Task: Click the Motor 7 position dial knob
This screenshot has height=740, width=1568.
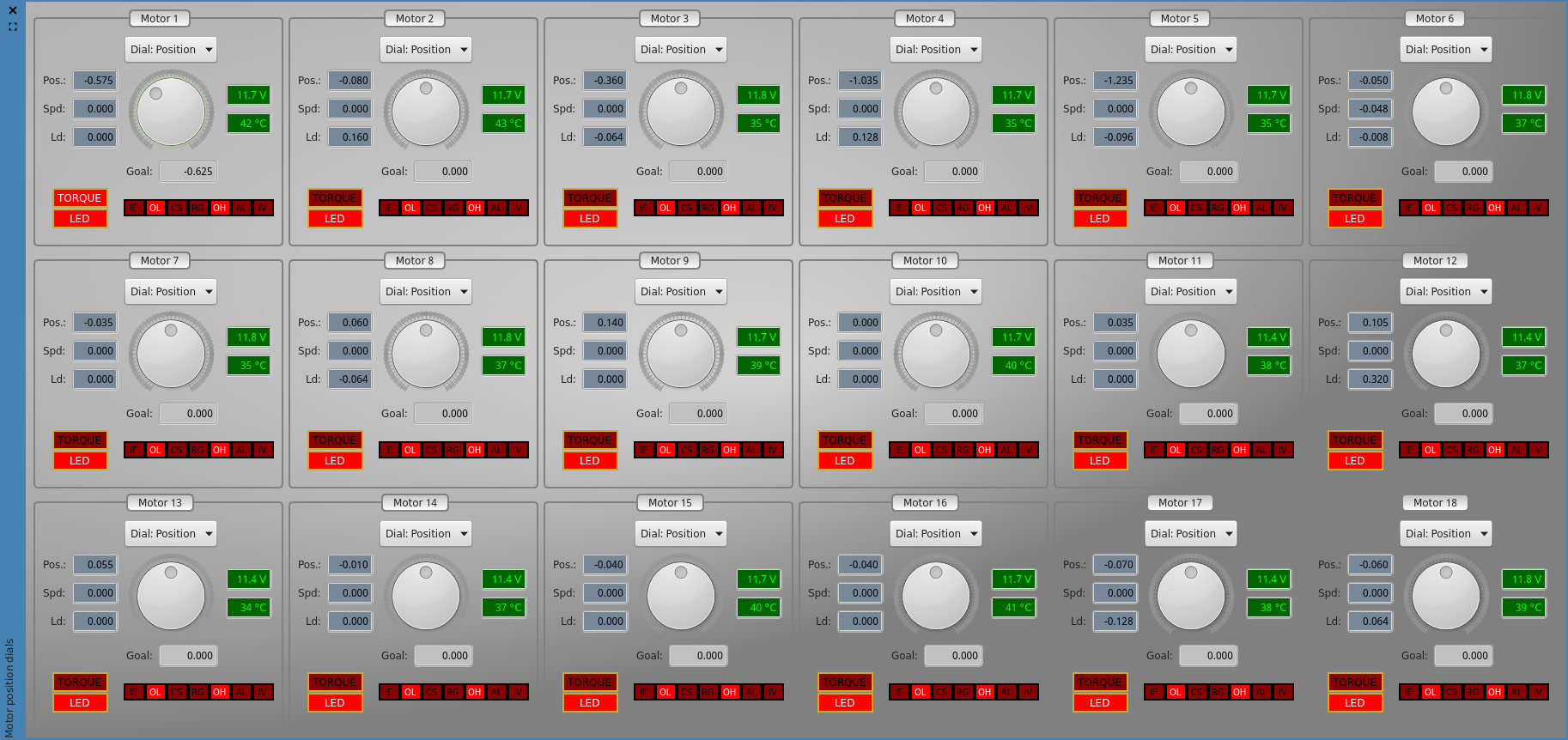Action: pyautogui.click(x=171, y=353)
